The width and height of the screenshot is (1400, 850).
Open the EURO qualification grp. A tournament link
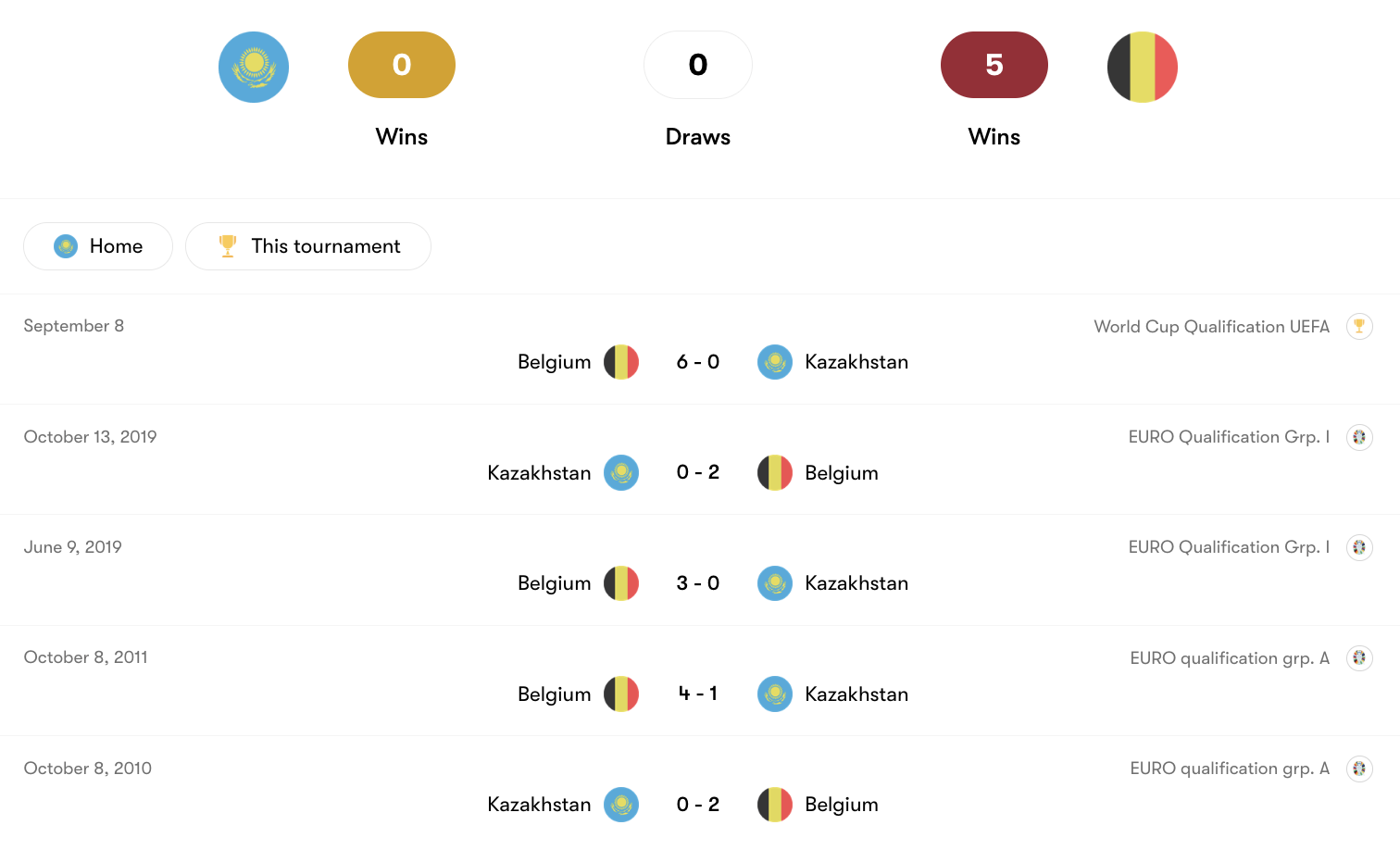pos(1229,657)
